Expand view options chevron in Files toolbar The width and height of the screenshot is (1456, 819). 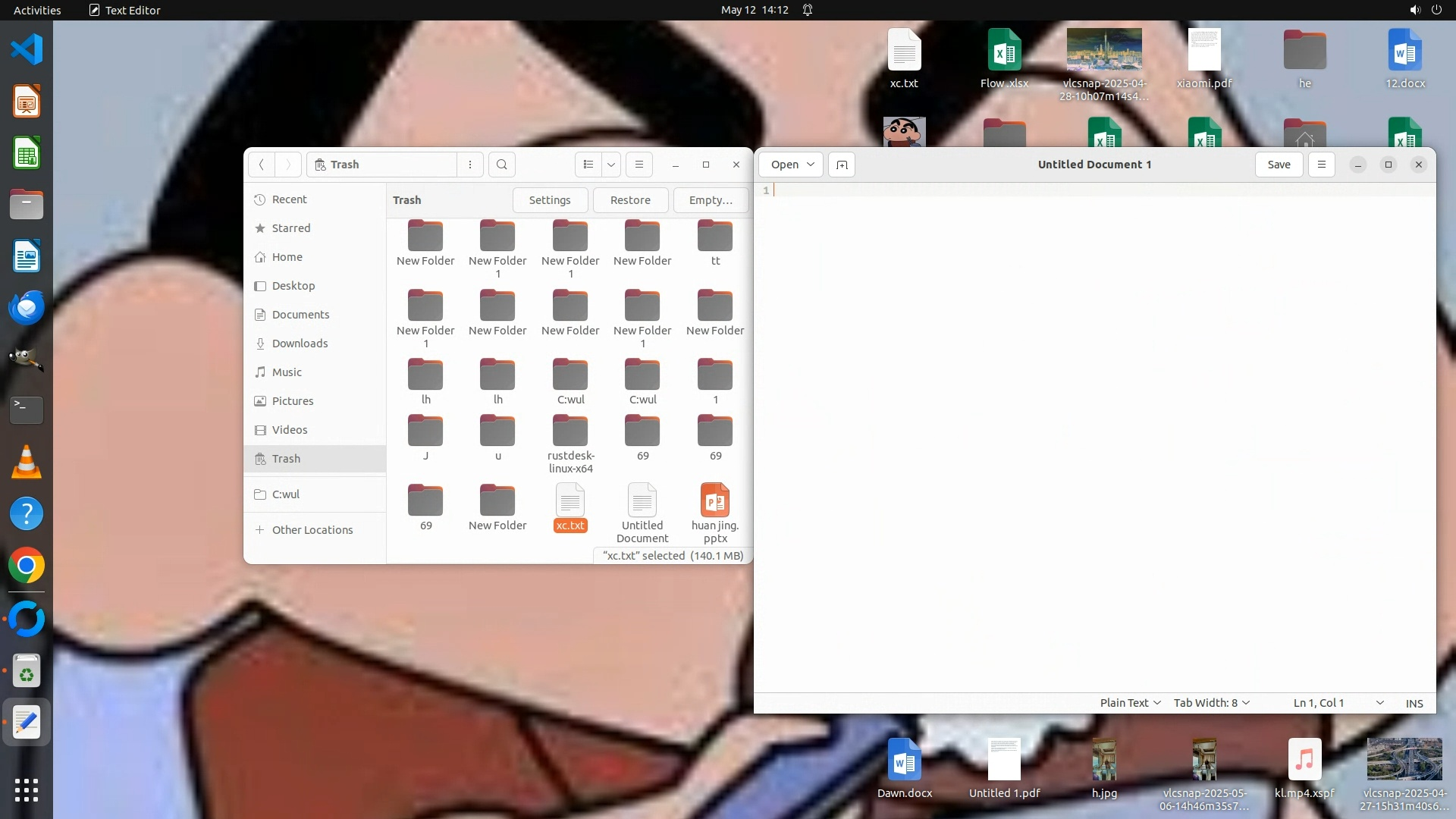pos(611,165)
